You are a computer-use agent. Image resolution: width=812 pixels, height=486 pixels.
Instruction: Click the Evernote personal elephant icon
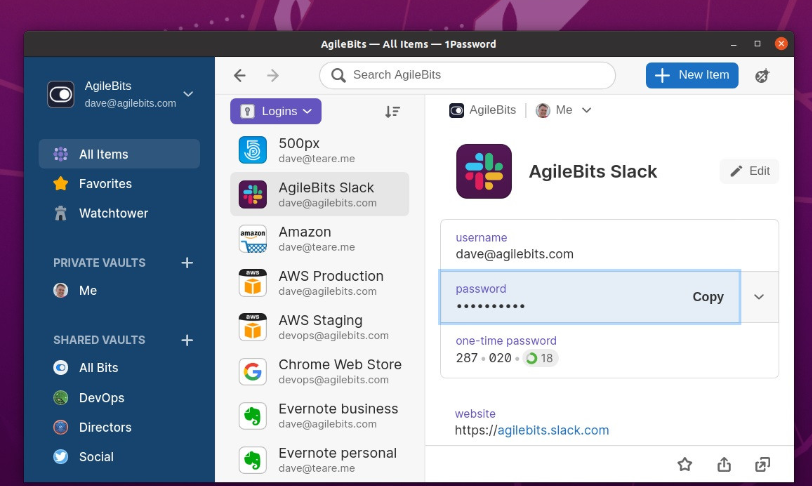tap(253, 460)
